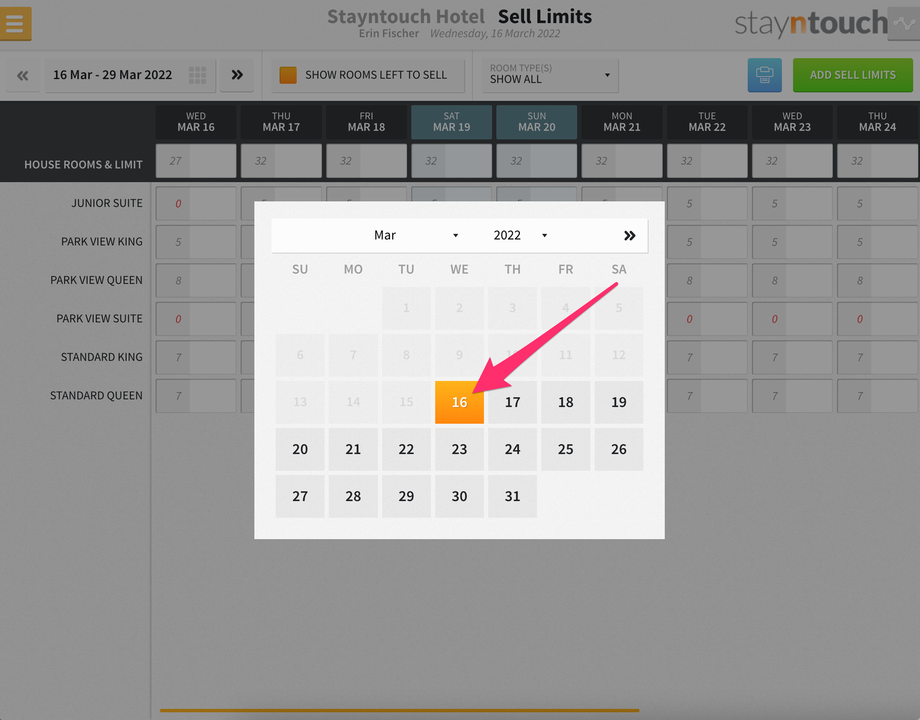Image resolution: width=920 pixels, height=720 pixels.
Task: Click the horizontal scrollbar at bottom
Action: click(x=400, y=711)
